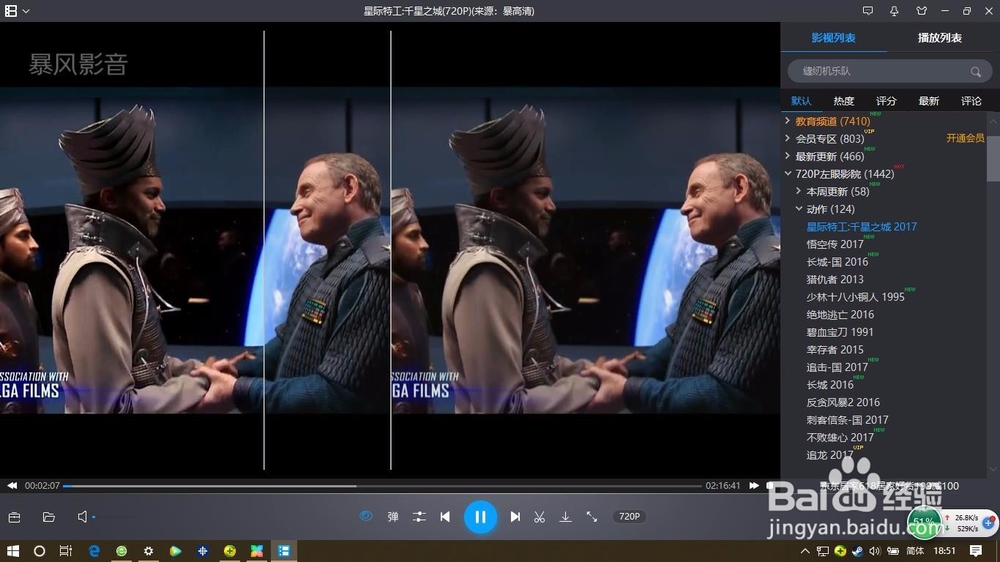The image size is (1000, 562).
Task: Select 星际特工:千星之城 2017 in list
Action: click(x=862, y=226)
